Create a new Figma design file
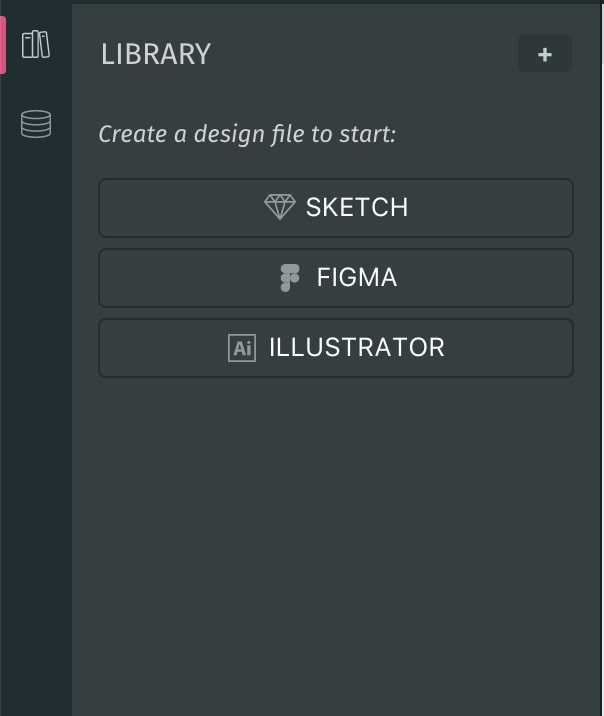The image size is (604, 716). [336, 278]
